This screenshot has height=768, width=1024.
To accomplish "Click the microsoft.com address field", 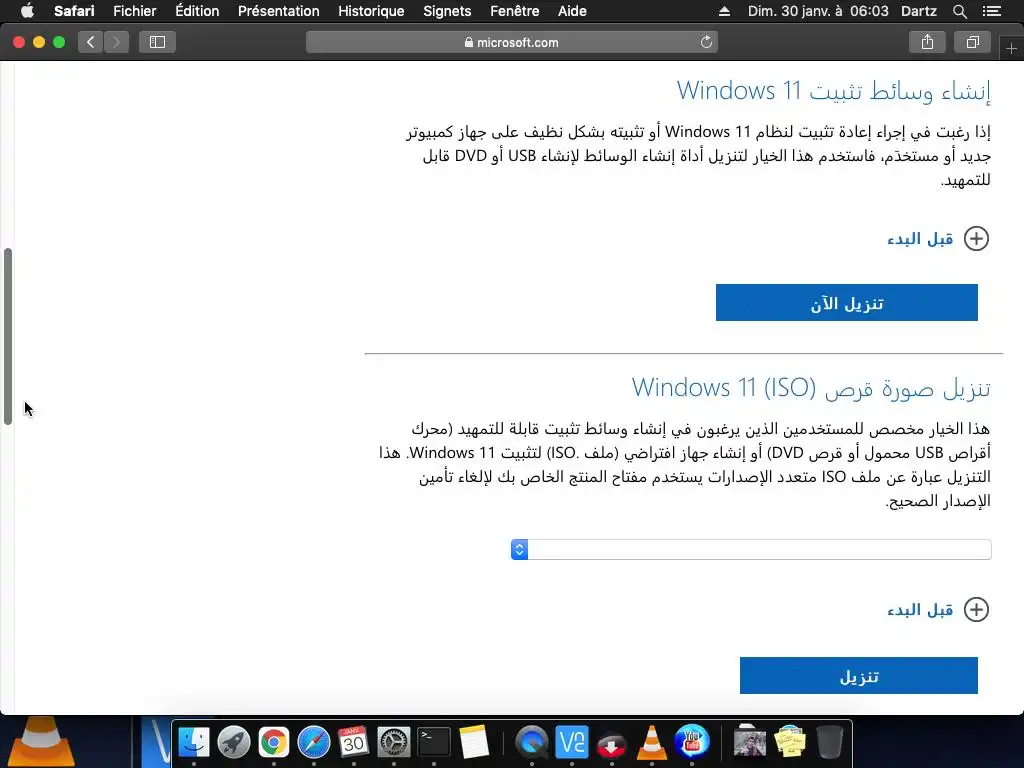I will coord(511,42).
